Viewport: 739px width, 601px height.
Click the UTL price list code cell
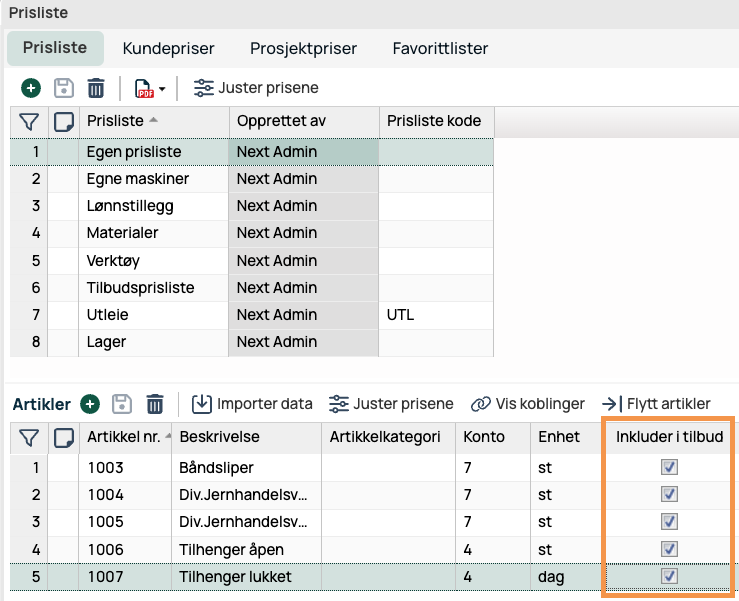tap(436, 314)
